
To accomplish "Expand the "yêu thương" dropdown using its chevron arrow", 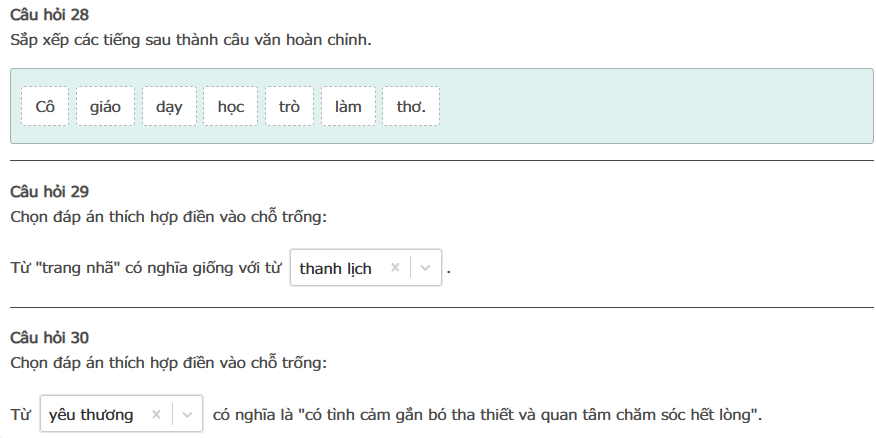I will [188, 414].
